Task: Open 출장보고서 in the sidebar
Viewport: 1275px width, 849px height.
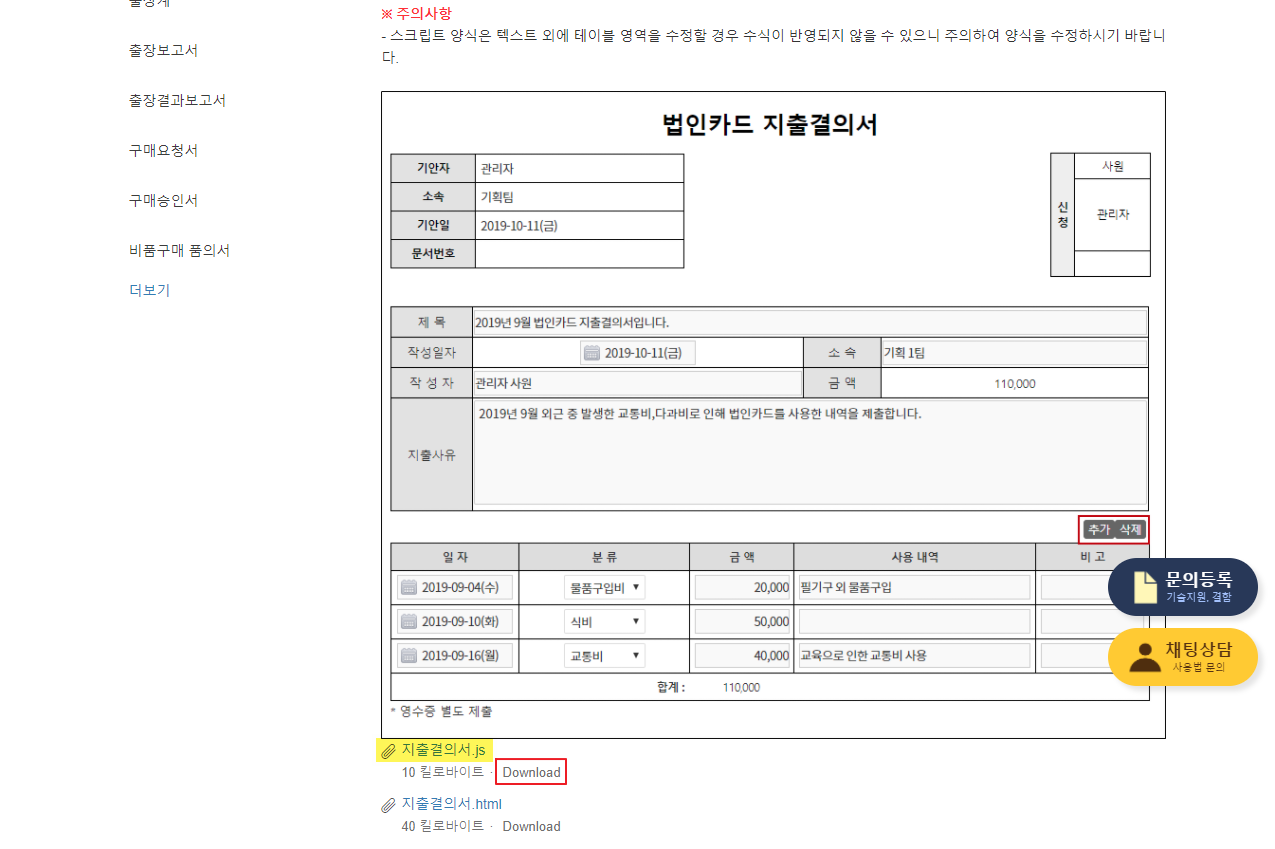Action: click(x=163, y=50)
